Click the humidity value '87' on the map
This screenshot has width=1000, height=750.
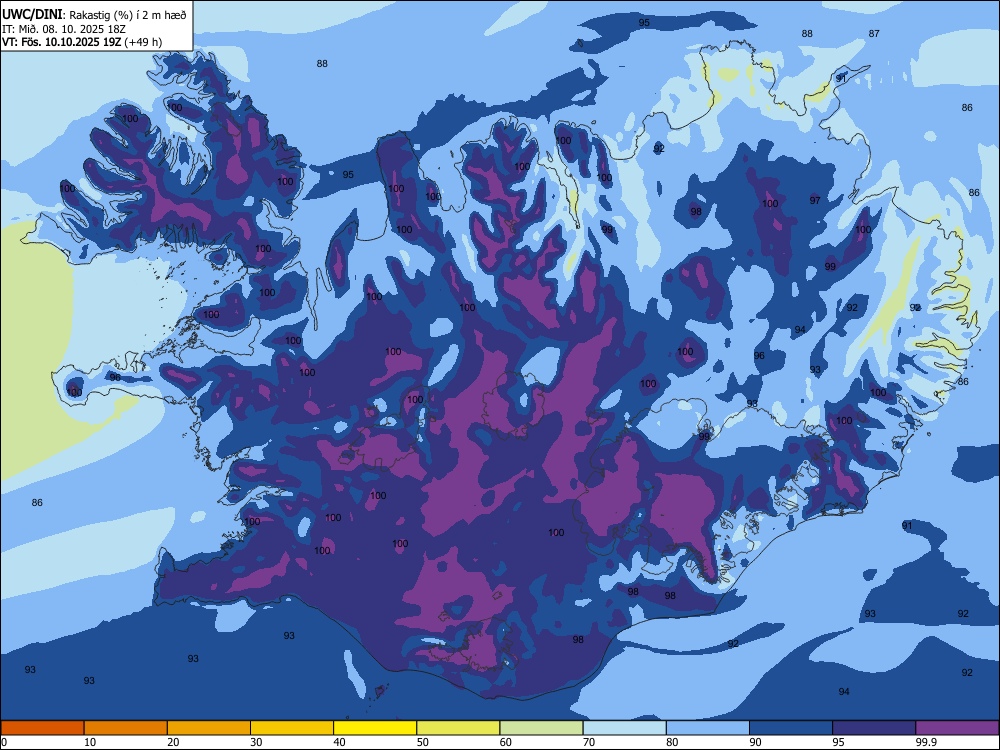point(874,34)
